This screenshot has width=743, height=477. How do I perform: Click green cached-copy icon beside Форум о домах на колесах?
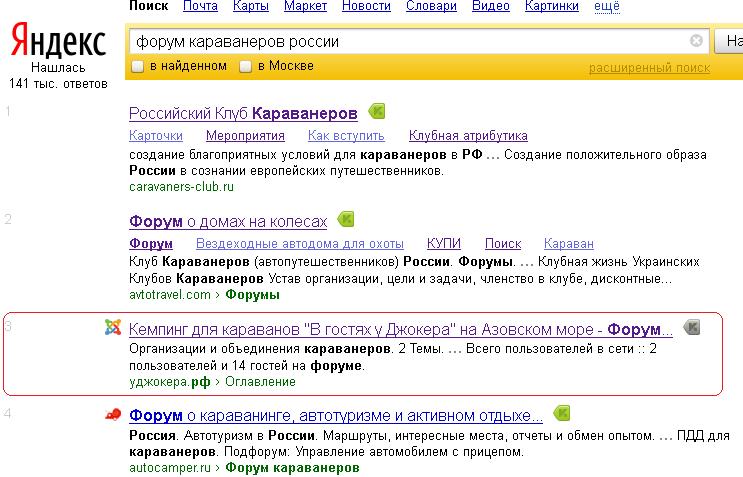(346, 219)
